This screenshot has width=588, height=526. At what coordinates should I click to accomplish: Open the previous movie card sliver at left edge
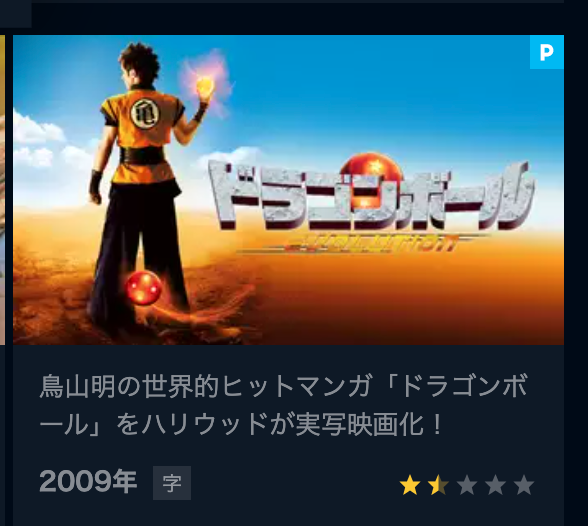(x=2, y=190)
